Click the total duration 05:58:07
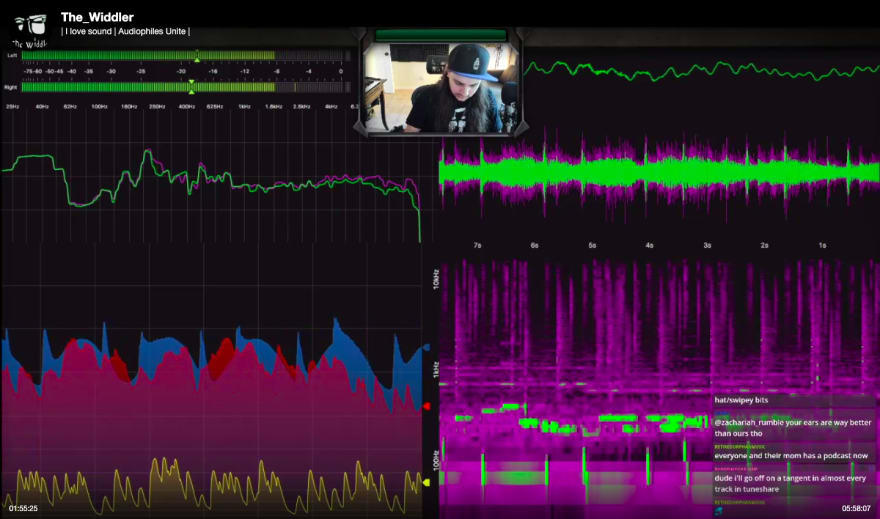The height and width of the screenshot is (519, 880). tap(856, 508)
